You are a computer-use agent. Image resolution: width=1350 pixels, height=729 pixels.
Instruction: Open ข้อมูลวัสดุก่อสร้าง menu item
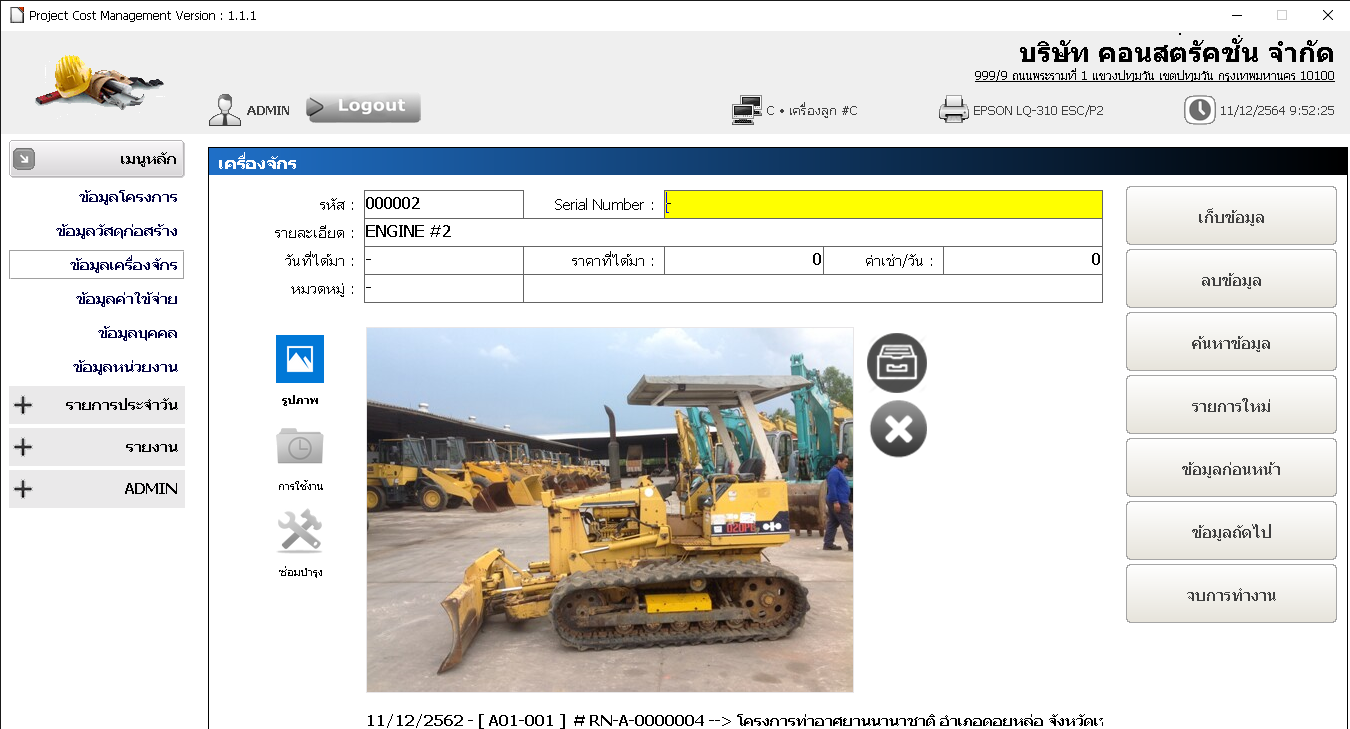[117, 231]
